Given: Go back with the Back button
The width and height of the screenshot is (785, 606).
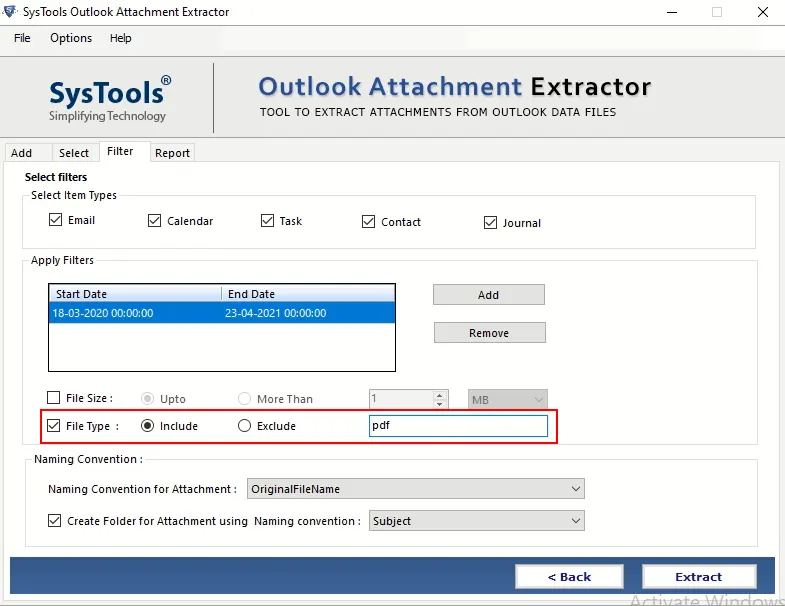Looking at the screenshot, I should (x=569, y=576).
